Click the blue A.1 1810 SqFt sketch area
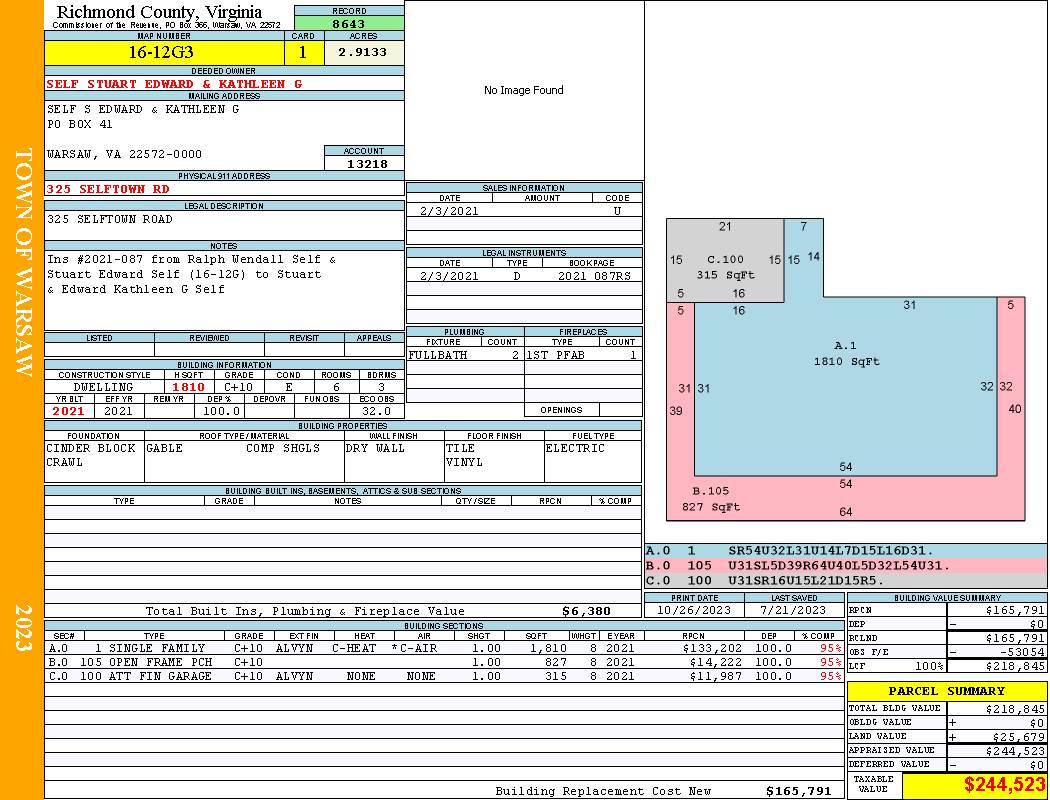 point(846,388)
